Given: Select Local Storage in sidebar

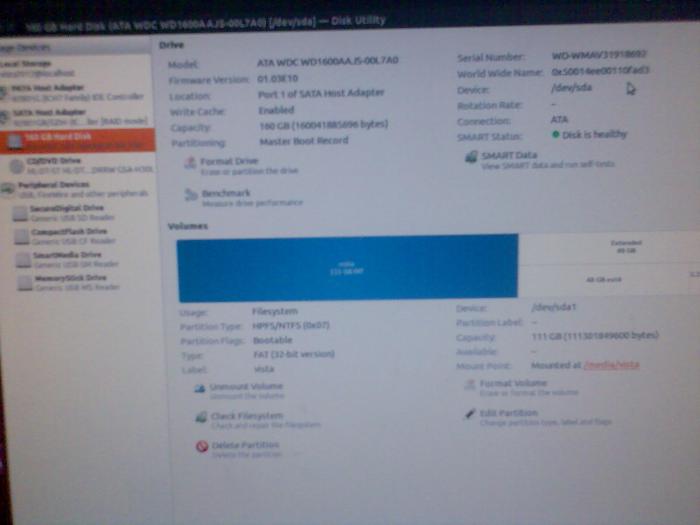Looking at the screenshot, I should pyautogui.click(x=38, y=68).
